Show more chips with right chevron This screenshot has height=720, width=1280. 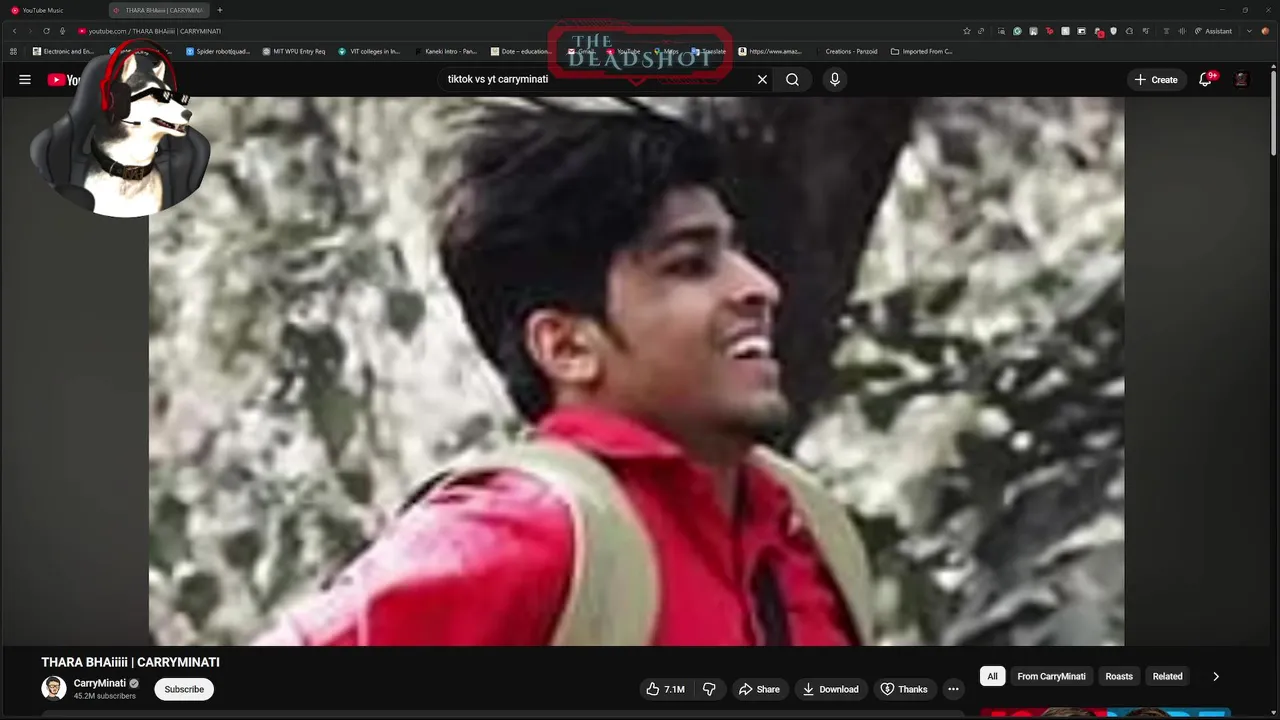tap(1216, 676)
